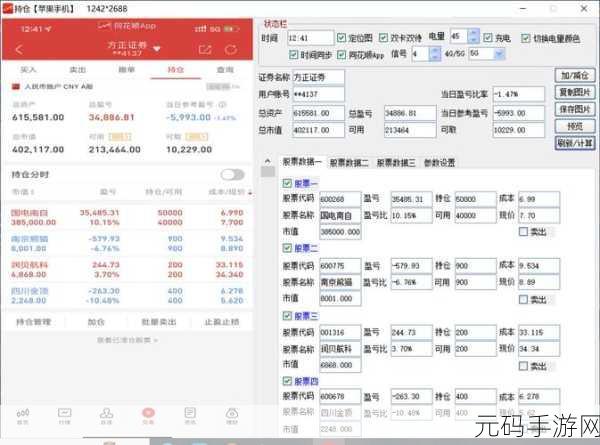Click the scroll up arrow of stock panel
600x445 pixels.
267,161
